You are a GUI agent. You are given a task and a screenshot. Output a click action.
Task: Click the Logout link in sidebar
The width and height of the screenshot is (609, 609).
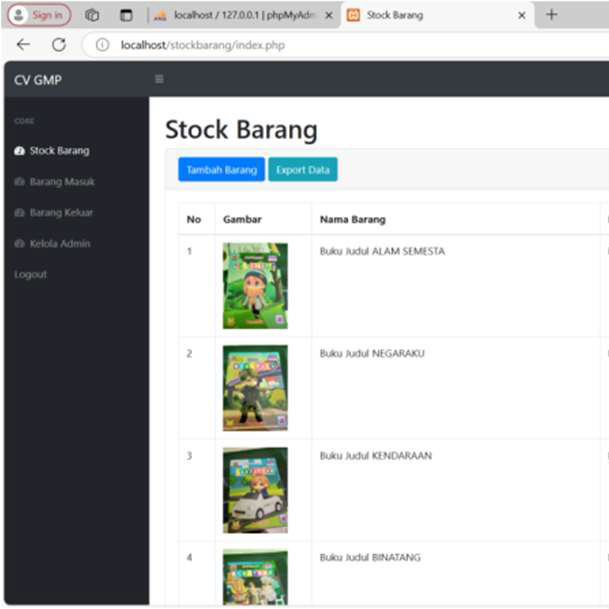(x=30, y=274)
